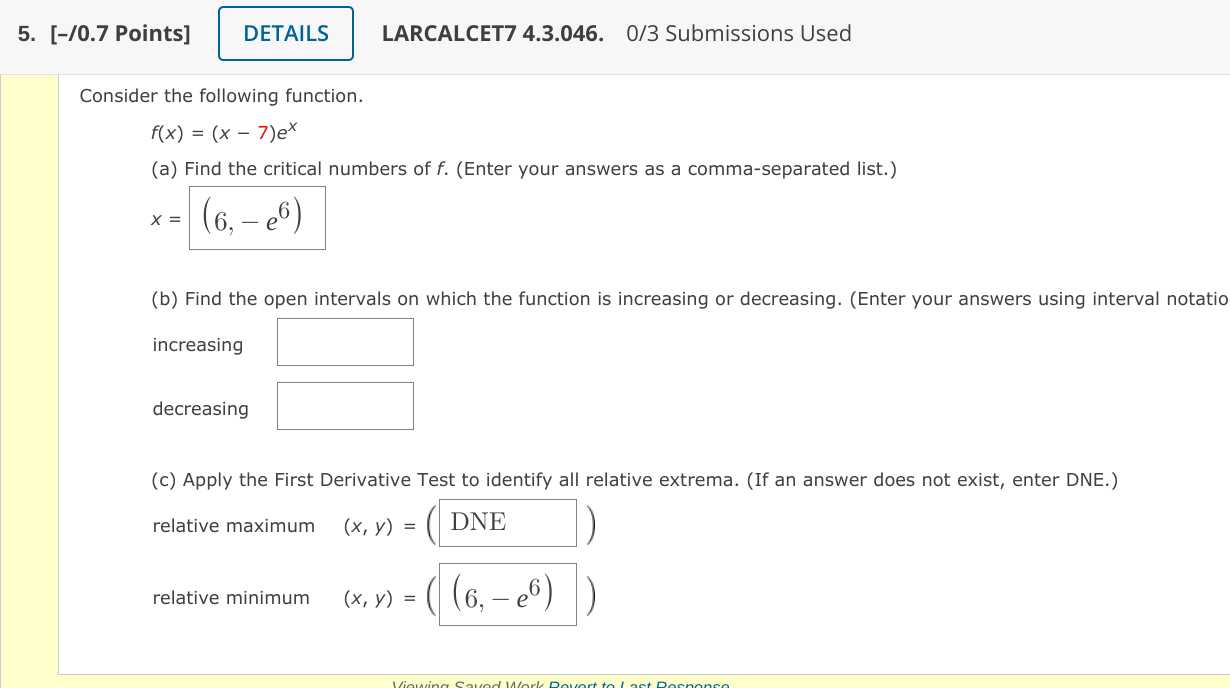The width and height of the screenshot is (1230, 688).
Task: Click the function definition f(x) = (x-7)e^x
Action: 226,131
